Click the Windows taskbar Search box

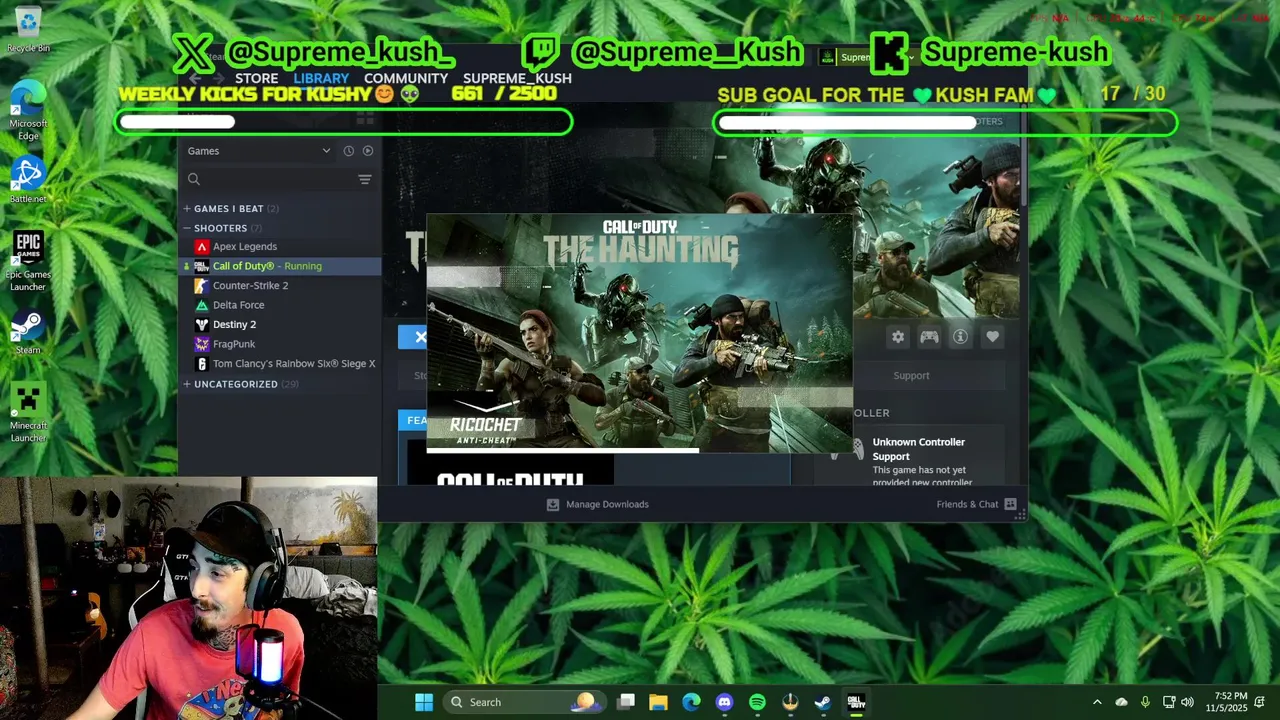[x=522, y=702]
